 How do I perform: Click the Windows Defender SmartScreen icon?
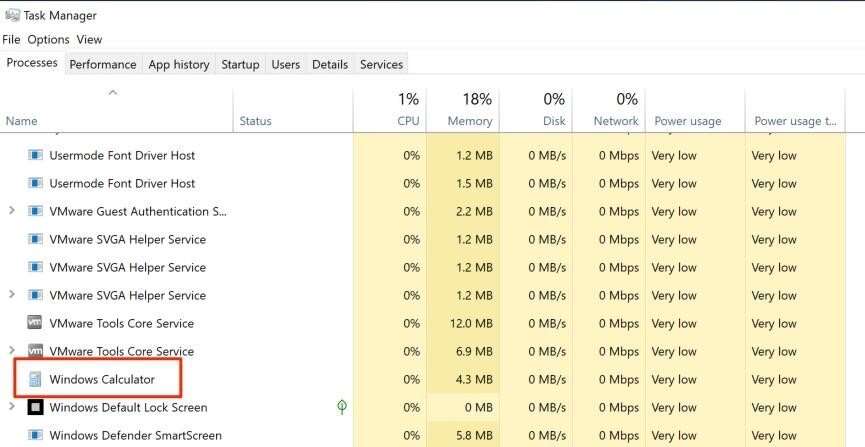tap(36, 435)
